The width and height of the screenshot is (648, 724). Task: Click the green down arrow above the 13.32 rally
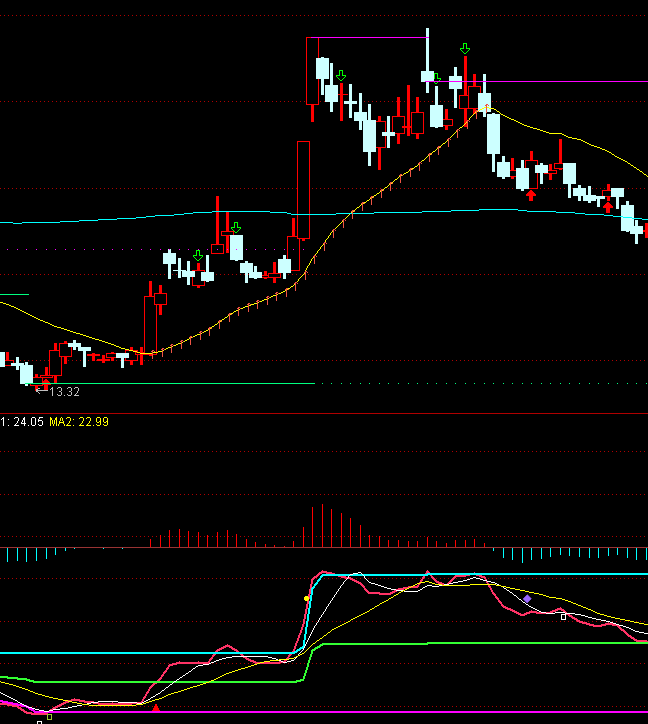[x=235, y=228]
